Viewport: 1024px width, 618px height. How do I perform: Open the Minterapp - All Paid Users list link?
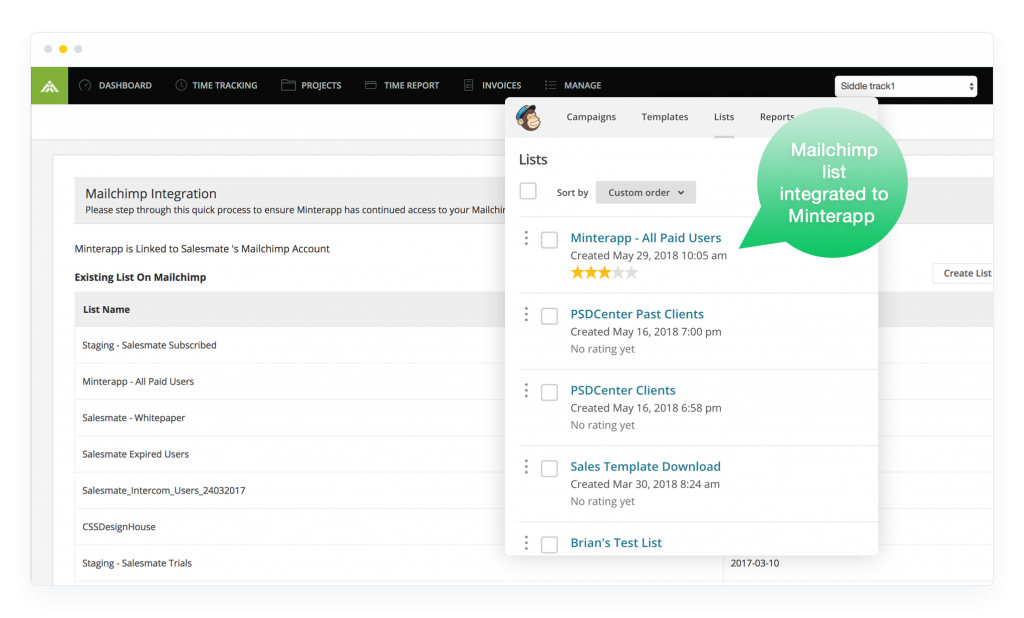[646, 238]
